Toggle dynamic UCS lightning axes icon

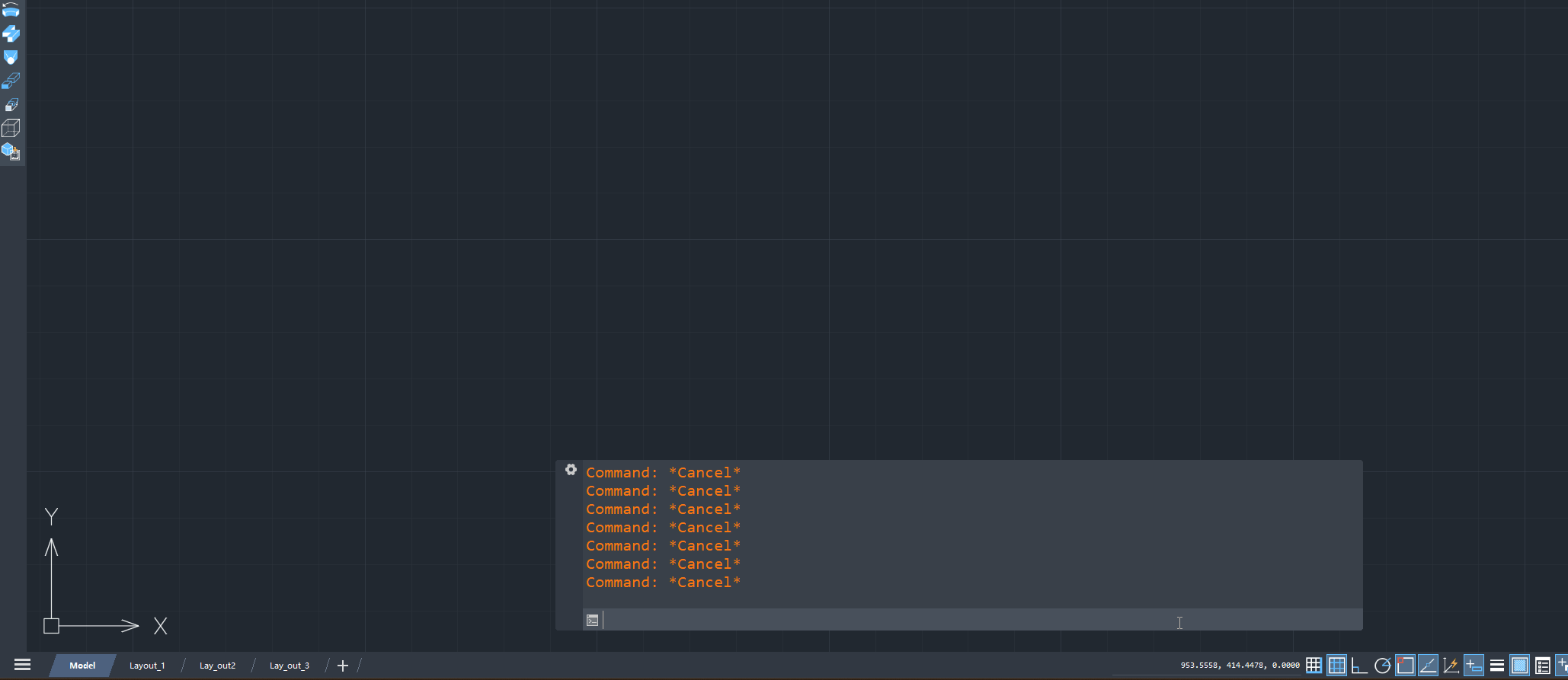(1451, 666)
